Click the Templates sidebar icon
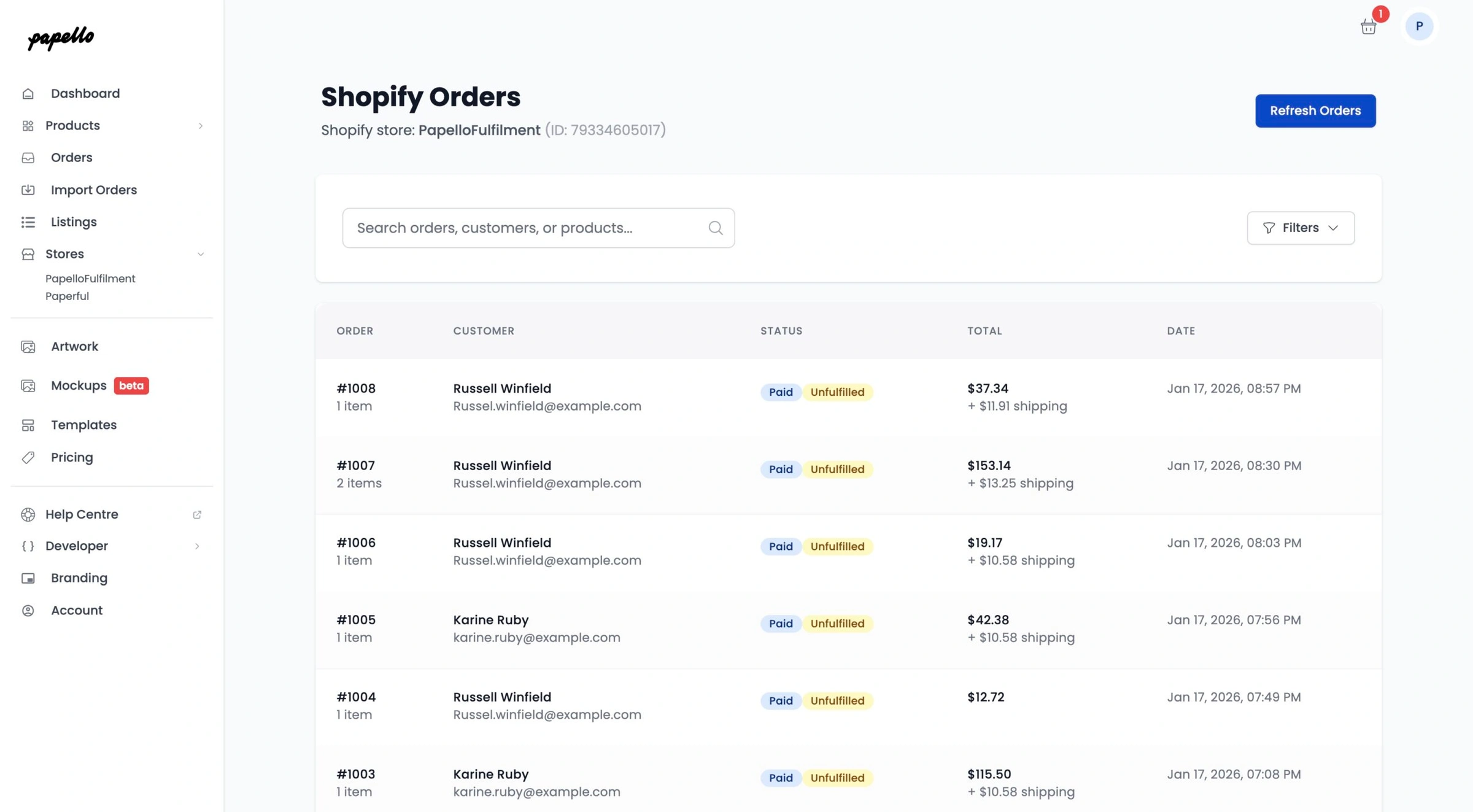Viewport: 1473px width, 812px height. coord(28,424)
